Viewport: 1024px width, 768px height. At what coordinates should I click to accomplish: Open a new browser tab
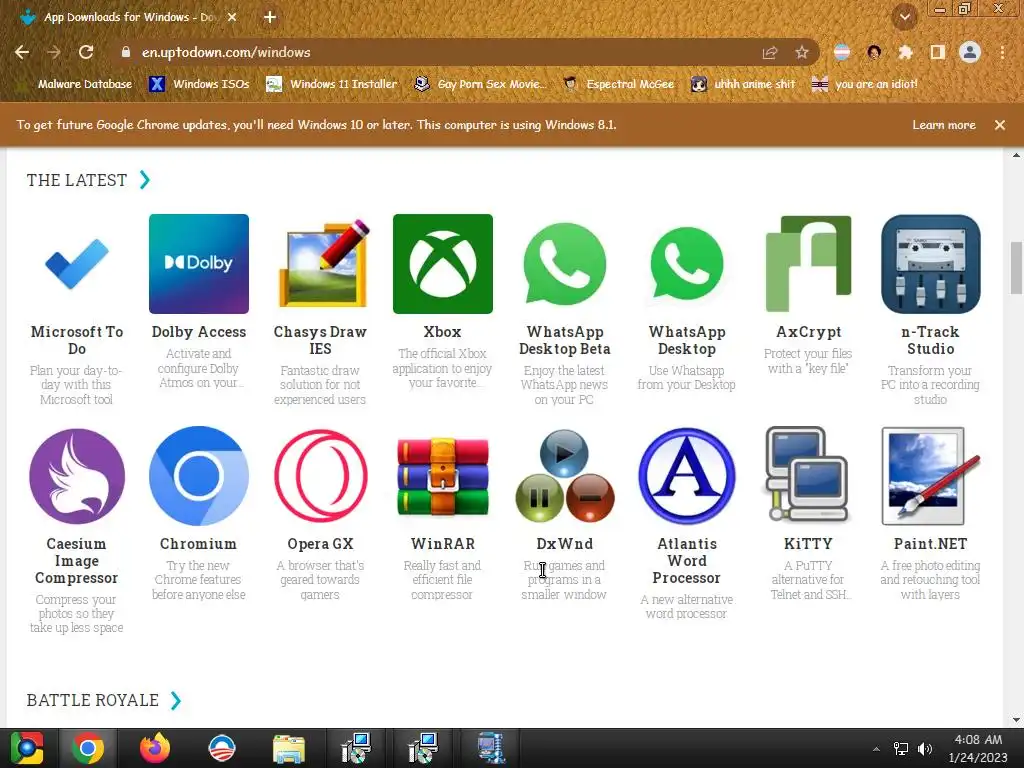(270, 17)
